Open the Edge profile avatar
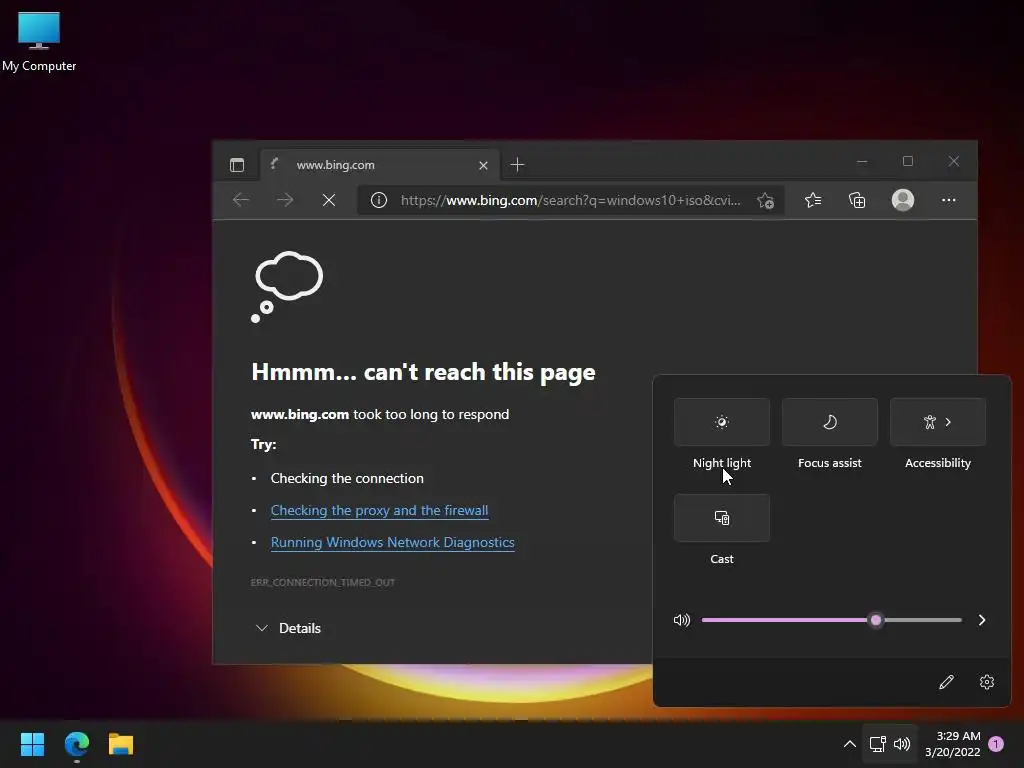1024x768 pixels. [x=903, y=200]
